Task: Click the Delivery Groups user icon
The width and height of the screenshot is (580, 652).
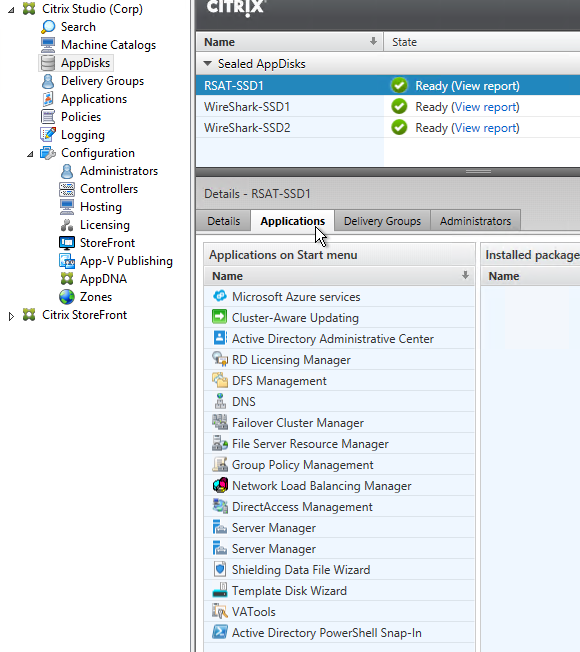Action: (x=48, y=81)
